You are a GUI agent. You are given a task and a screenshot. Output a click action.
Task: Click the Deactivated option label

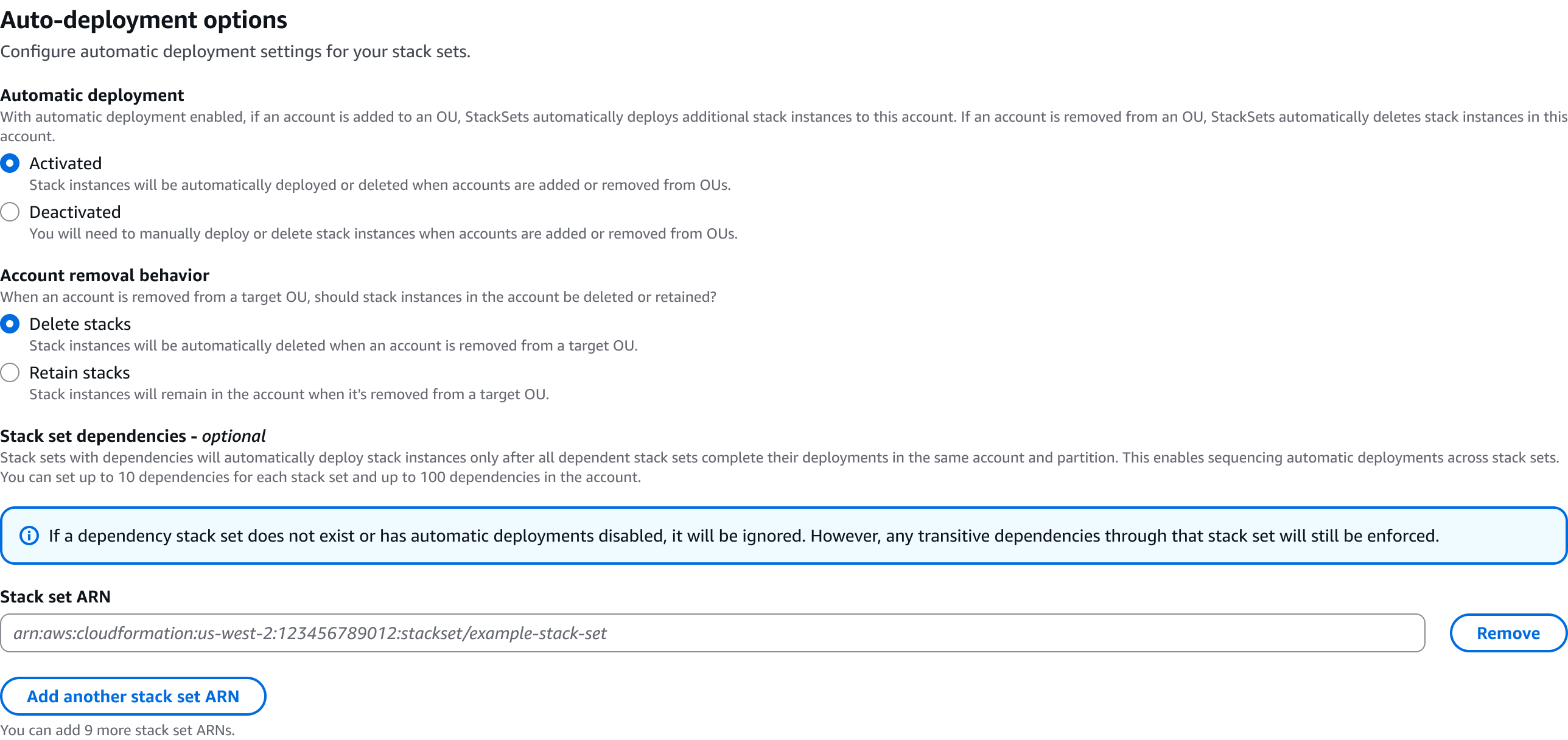74,212
